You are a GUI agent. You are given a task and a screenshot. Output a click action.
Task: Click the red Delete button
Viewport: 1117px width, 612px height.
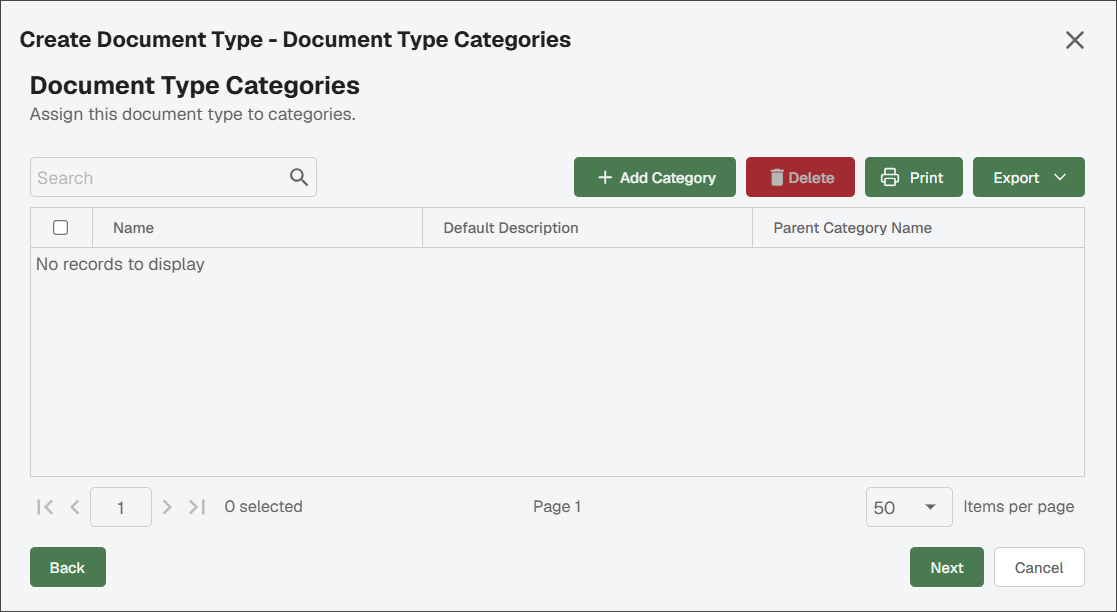[x=800, y=177]
